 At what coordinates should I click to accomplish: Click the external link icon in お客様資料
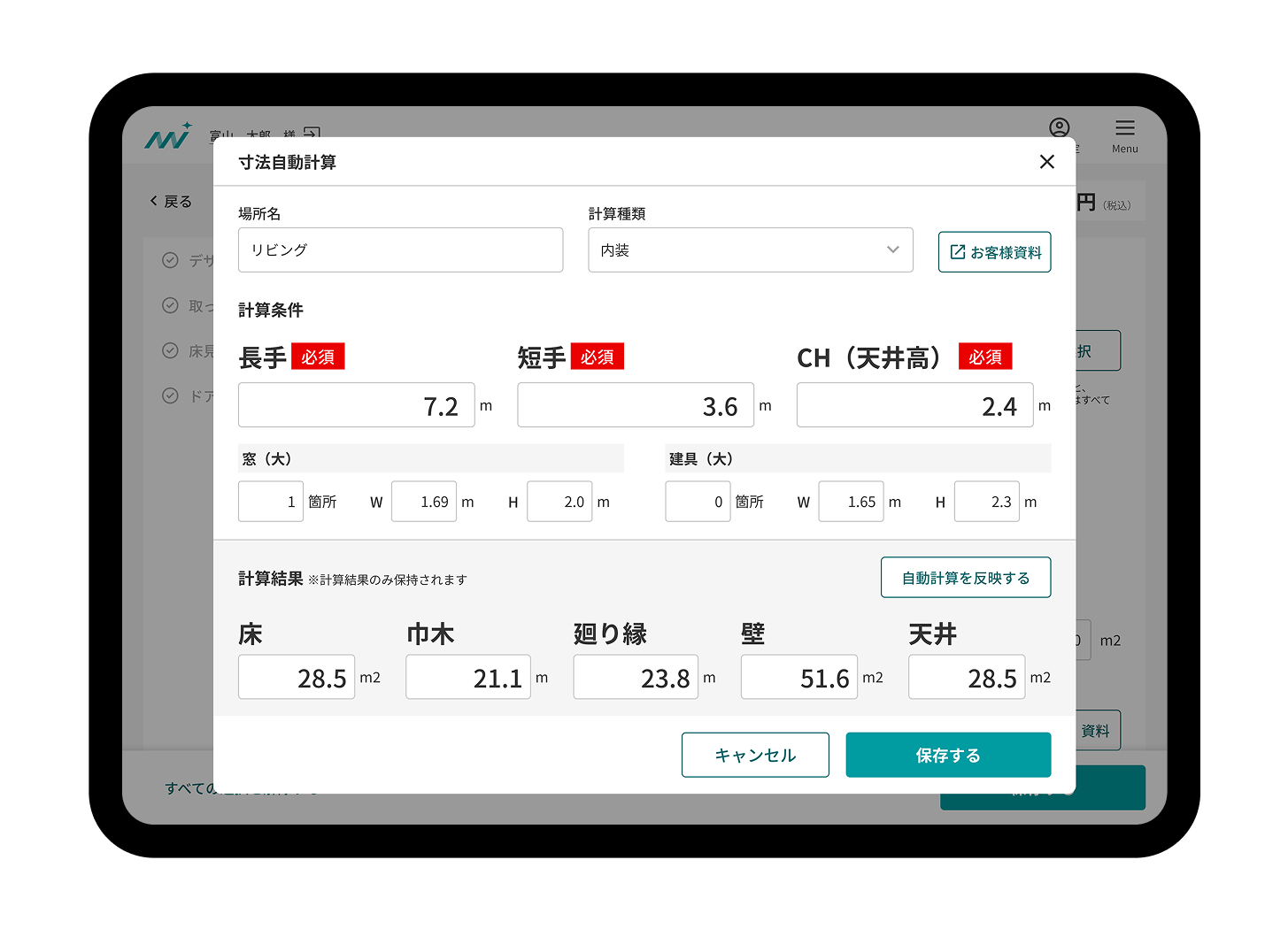click(957, 252)
